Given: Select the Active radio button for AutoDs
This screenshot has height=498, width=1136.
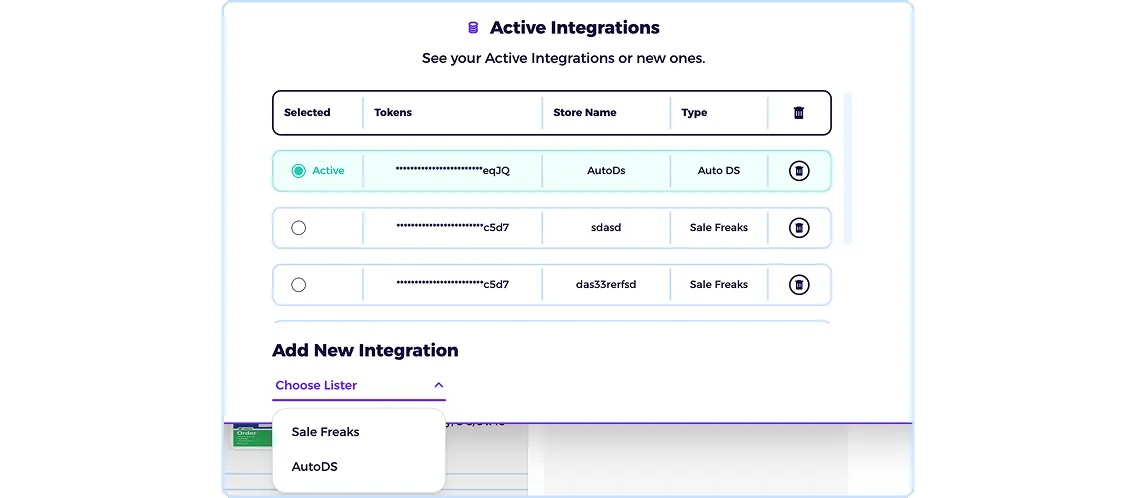Looking at the screenshot, I should point(298,171).
